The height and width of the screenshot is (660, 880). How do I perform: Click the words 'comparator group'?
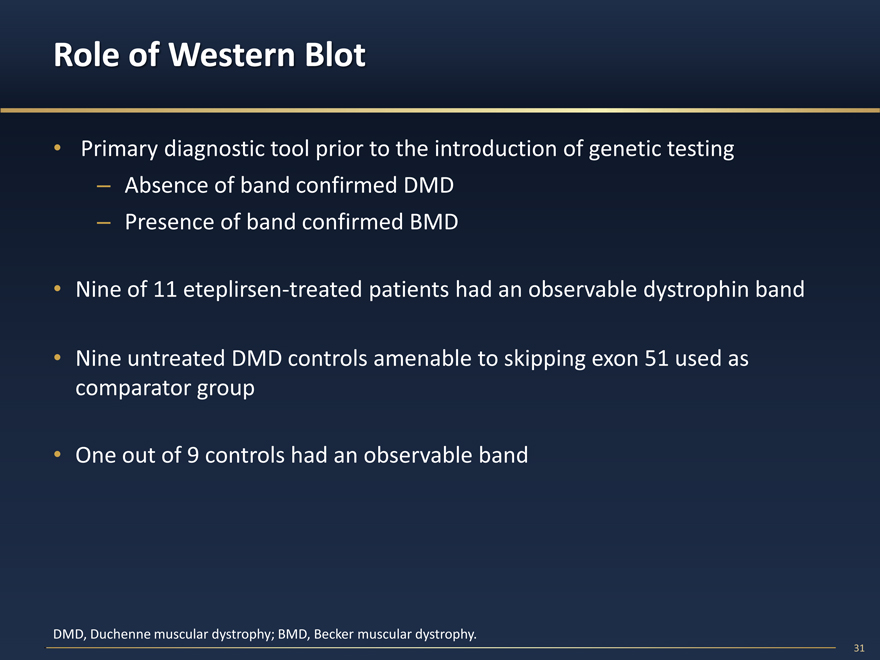pos(165,388)
